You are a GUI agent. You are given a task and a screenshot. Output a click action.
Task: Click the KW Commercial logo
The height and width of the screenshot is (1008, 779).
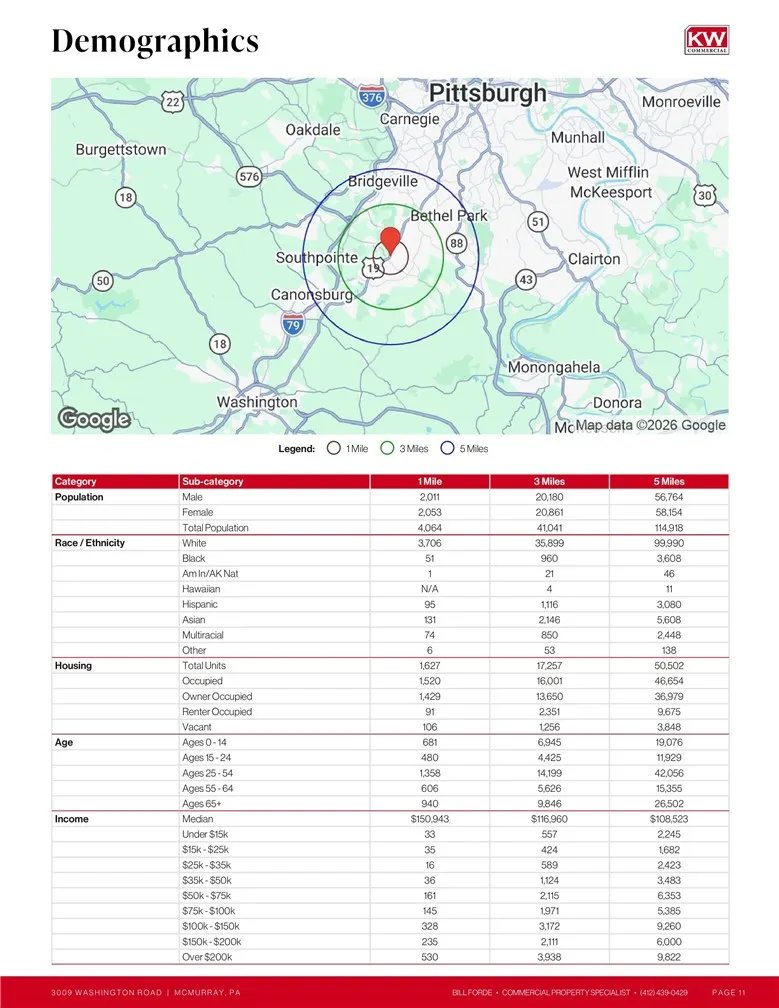click(706, 40)
